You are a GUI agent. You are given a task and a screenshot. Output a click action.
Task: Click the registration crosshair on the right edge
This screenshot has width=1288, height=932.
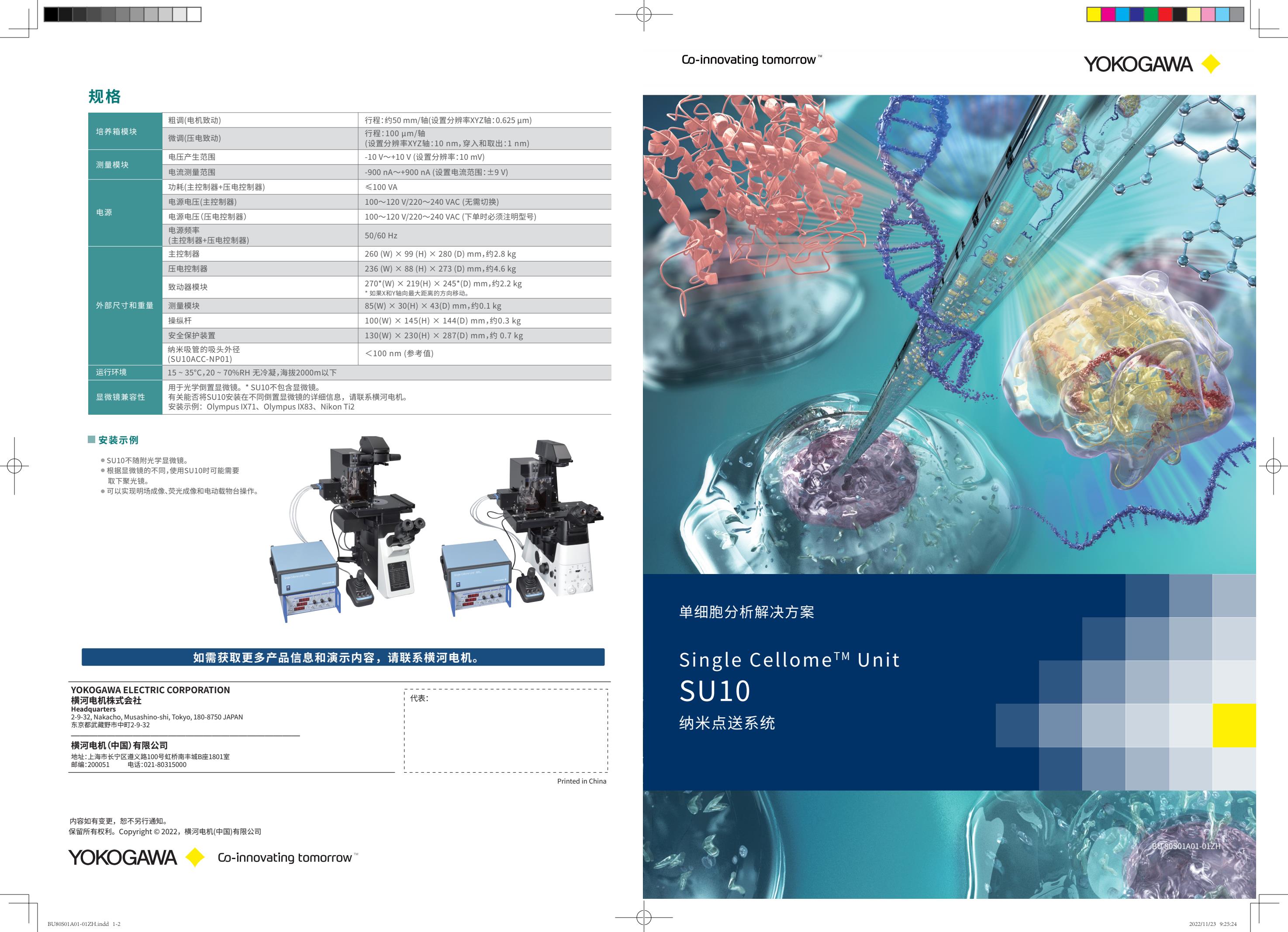[x=1273, y=466]
